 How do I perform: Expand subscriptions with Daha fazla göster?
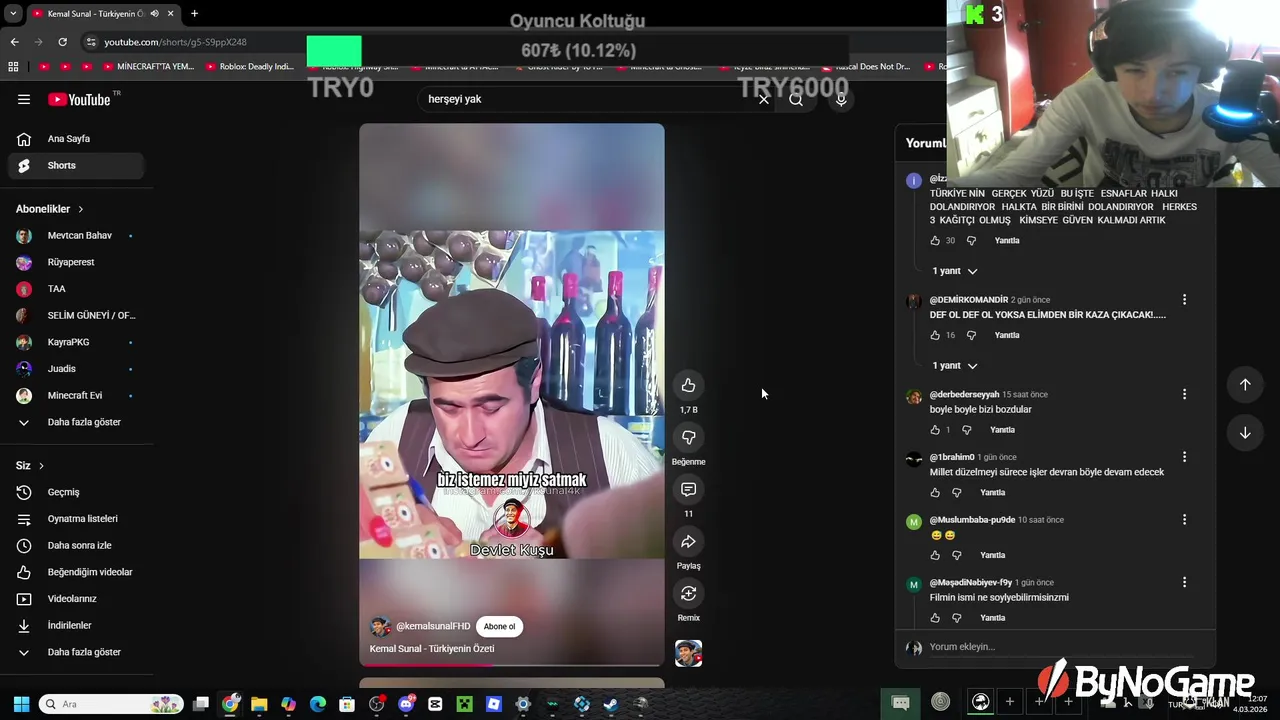pyautogui.click(x=76, y=422)
